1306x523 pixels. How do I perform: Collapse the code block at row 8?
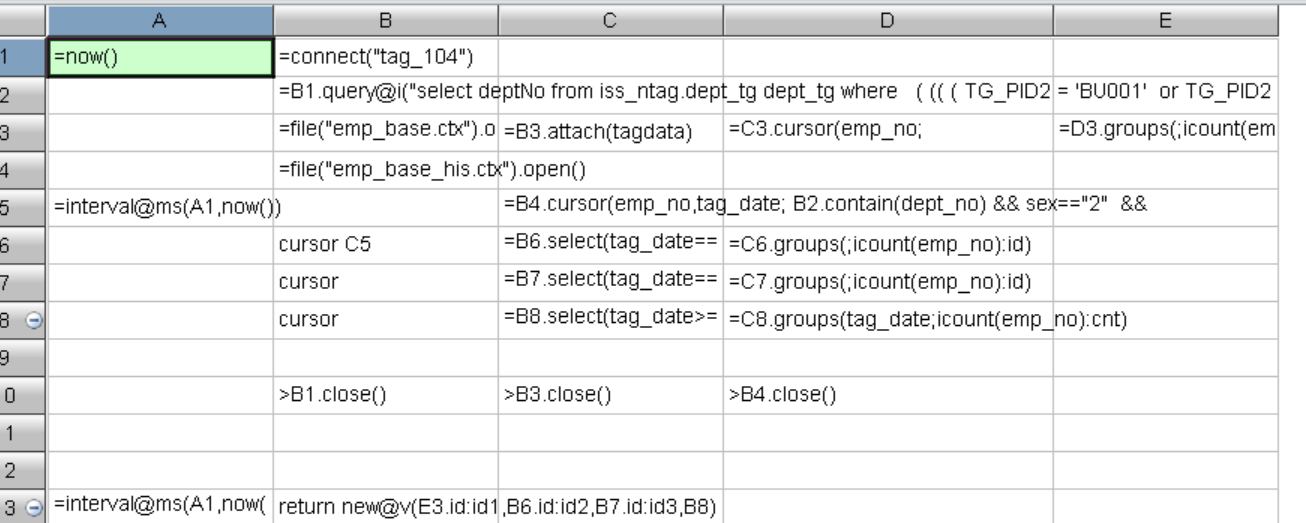(35, 320)
